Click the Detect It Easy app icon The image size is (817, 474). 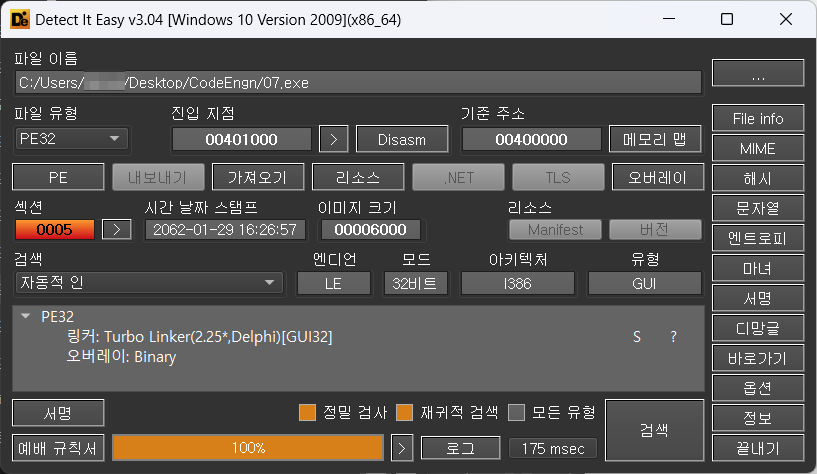[20, 20]
